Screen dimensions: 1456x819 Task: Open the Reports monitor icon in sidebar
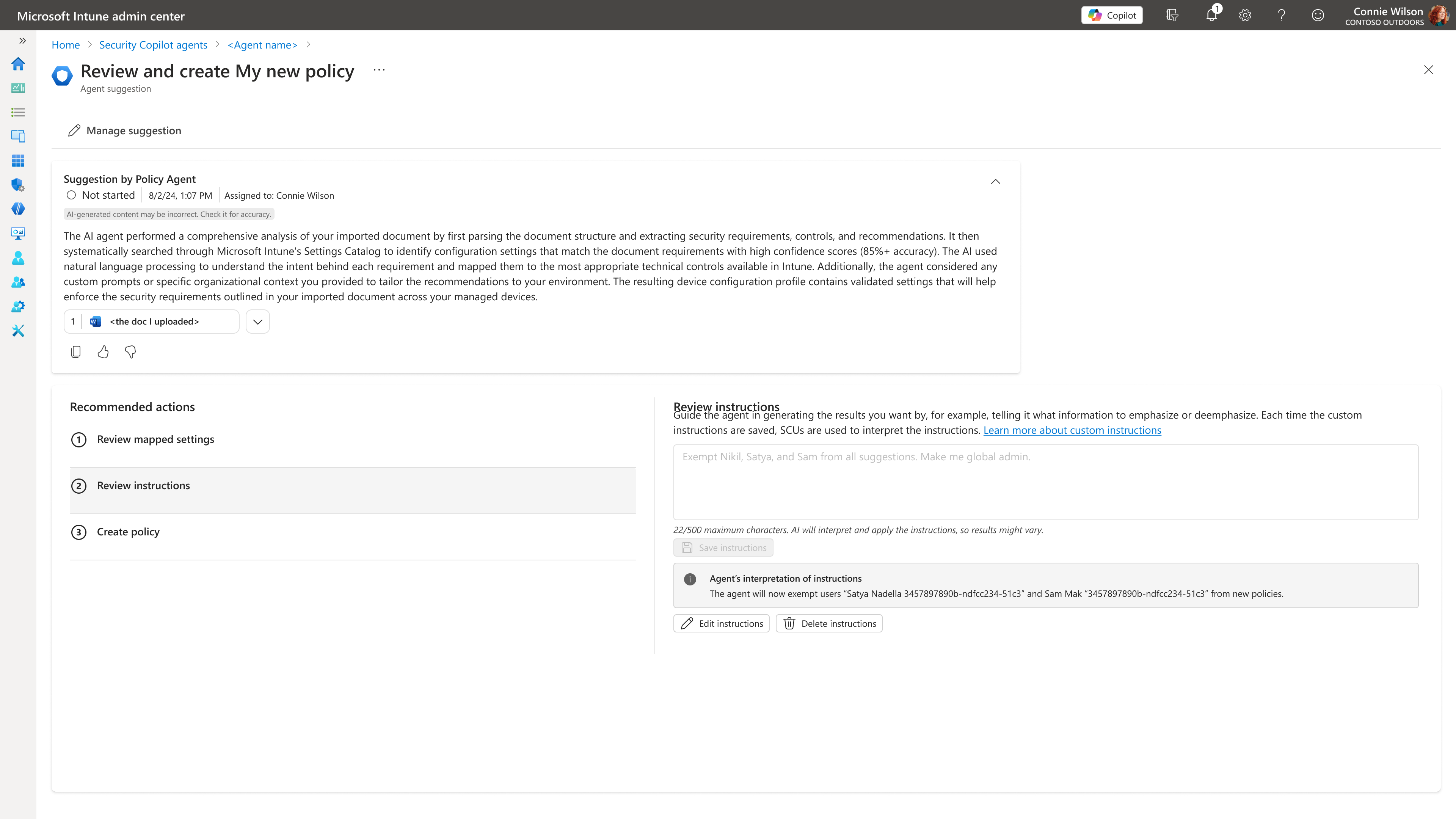tap(18, 233)
